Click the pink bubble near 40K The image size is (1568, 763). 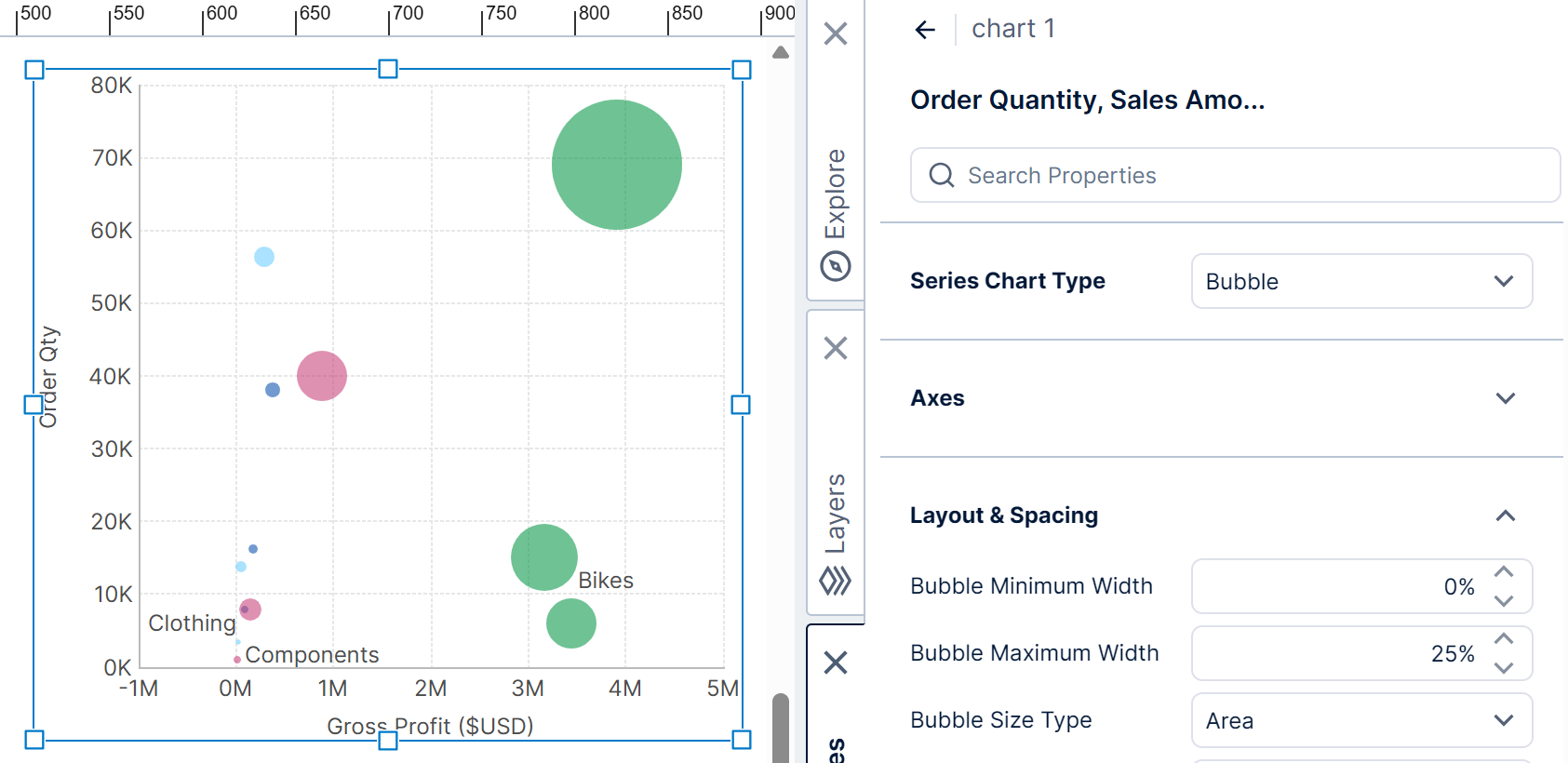[x=322, y=376]
